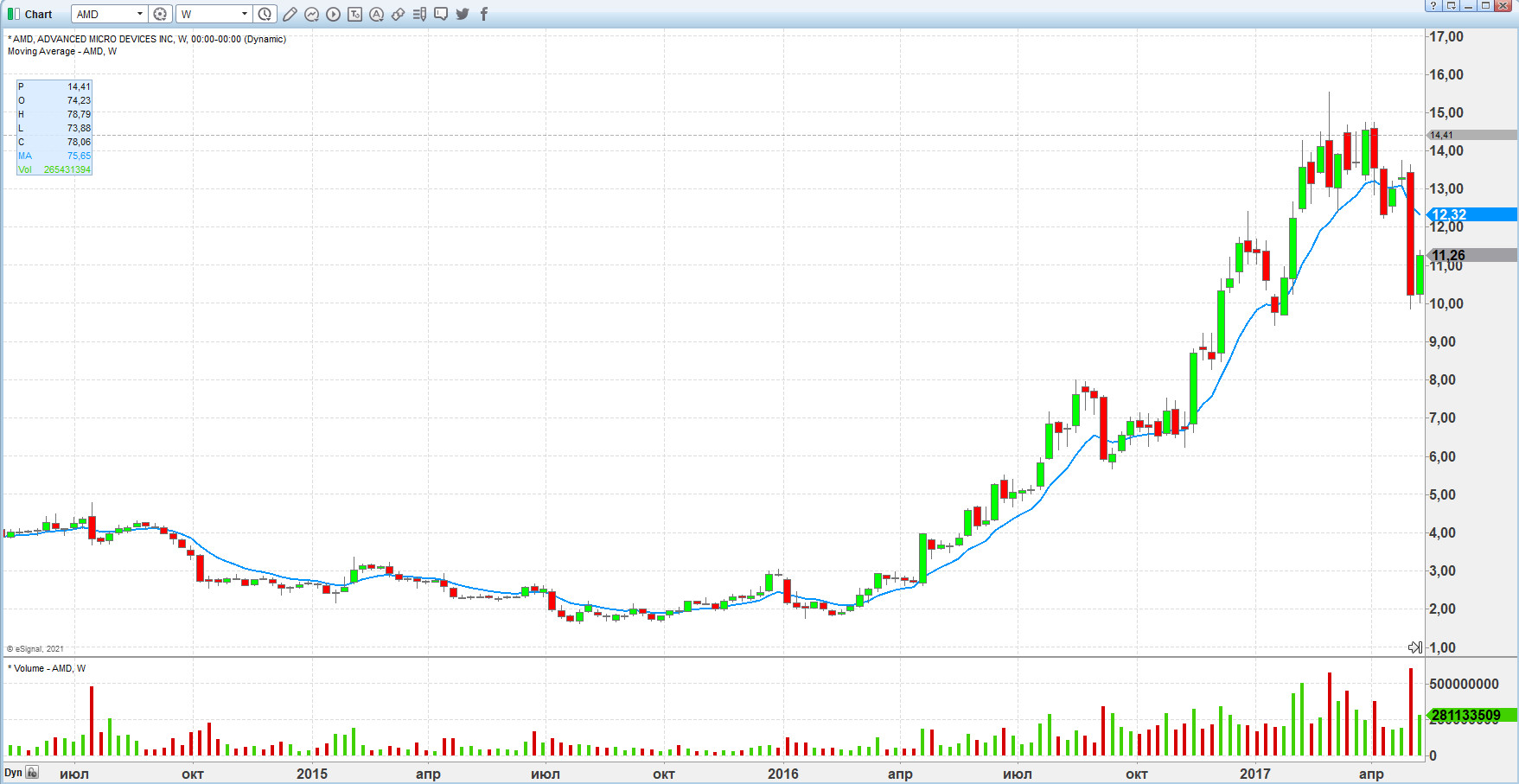The image size is (1519, 784).
Task: Open the time template clock dropdown
Action: [x=265, y=15]
